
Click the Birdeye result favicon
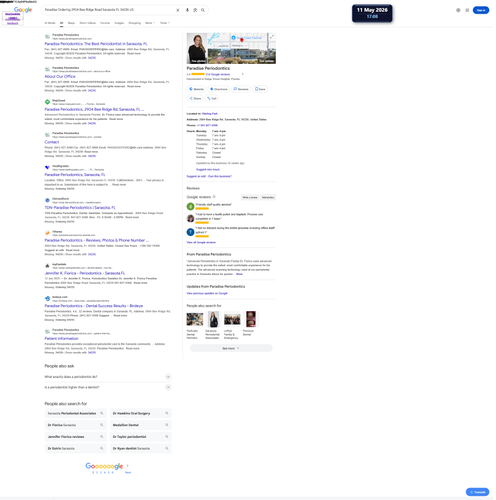coord(47,299)
